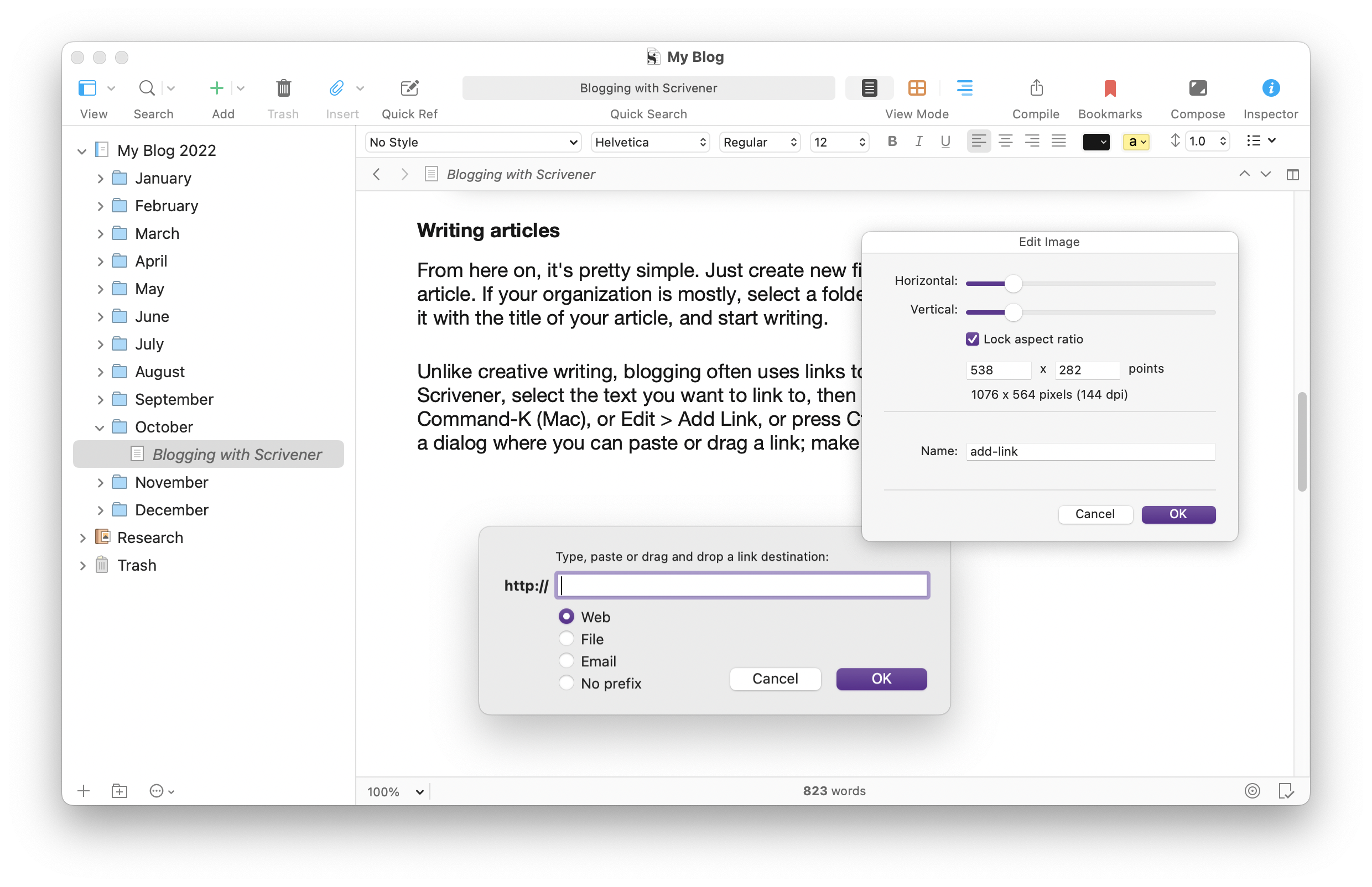The height and width of the screenshot is (887, 1372).
Task: Switch to Outline view mode
Action: coord(964,88)
